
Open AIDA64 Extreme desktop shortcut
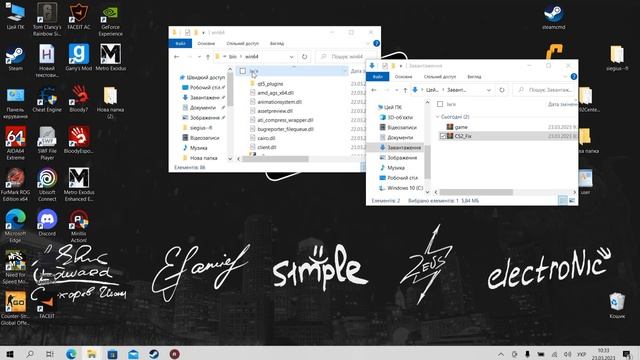pyautogui.click(x=16, y=143)
